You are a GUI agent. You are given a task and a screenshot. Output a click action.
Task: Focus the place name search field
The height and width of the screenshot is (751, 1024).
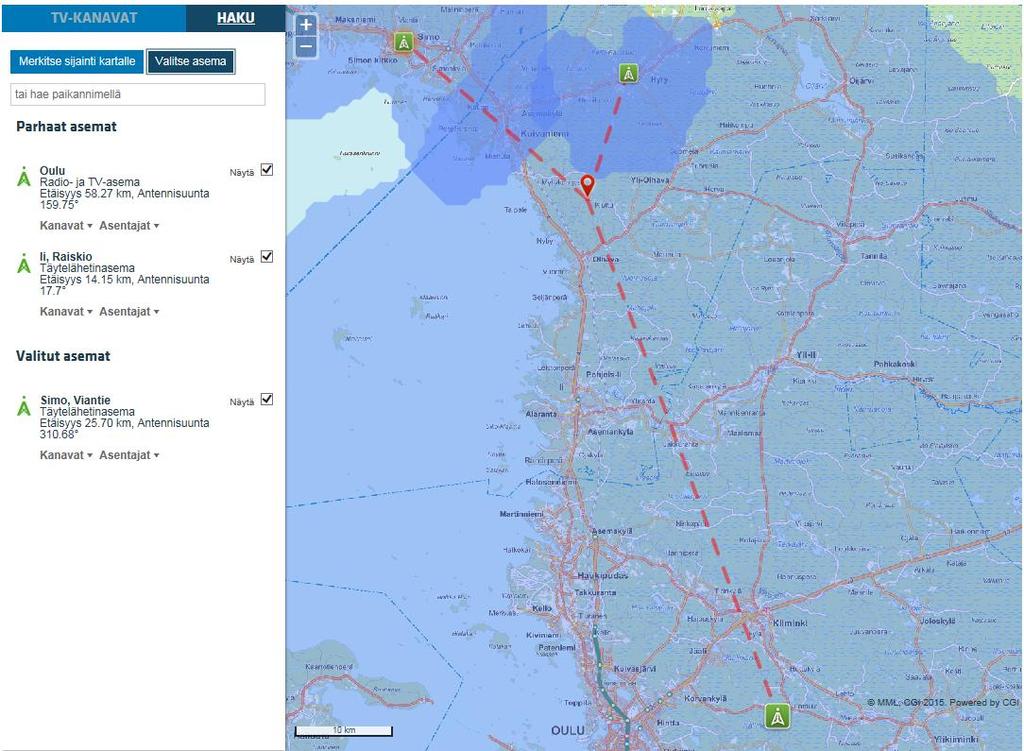click(138, 94)
